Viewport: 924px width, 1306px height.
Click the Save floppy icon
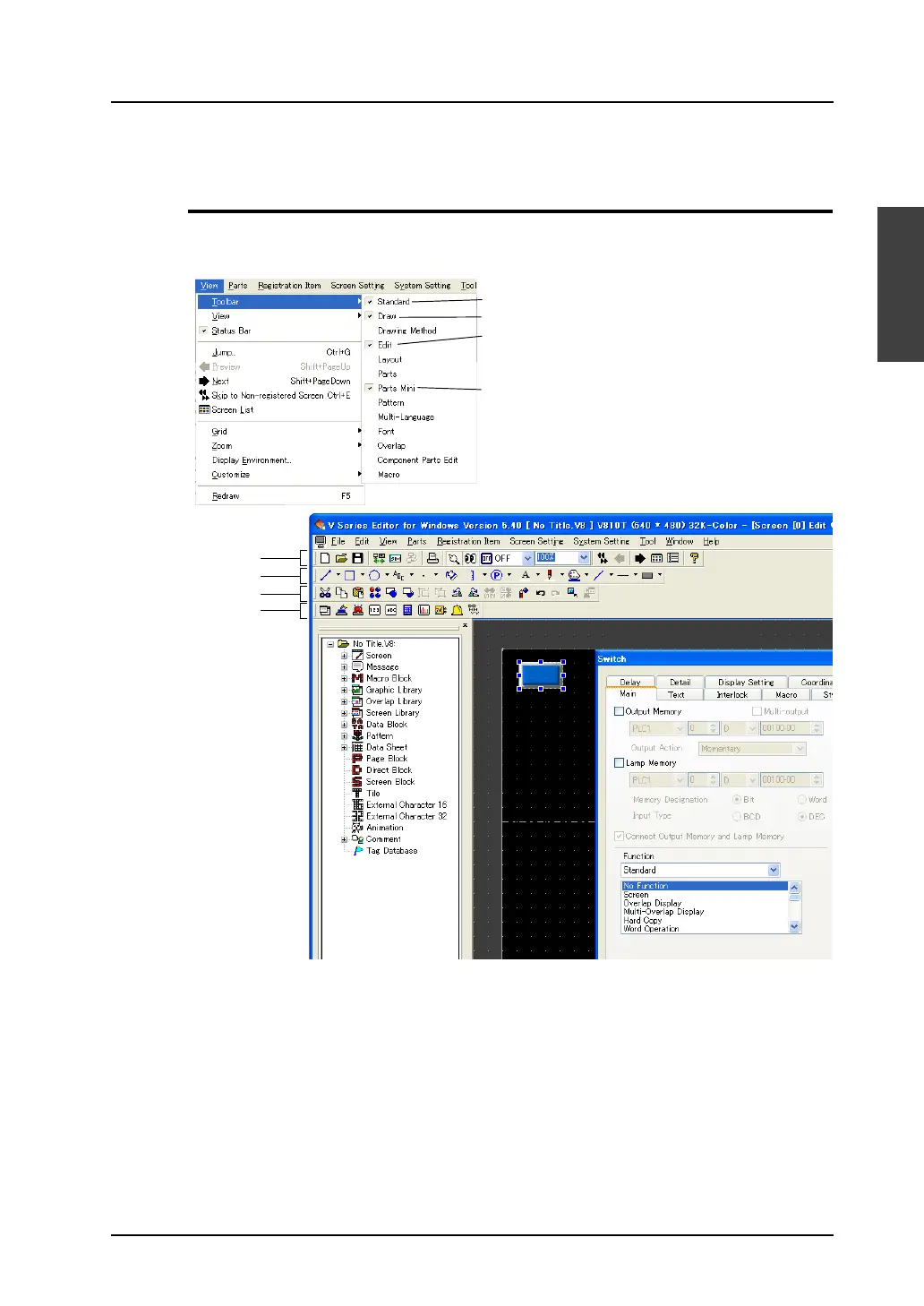pyautogui.click(x=357, y=558)
